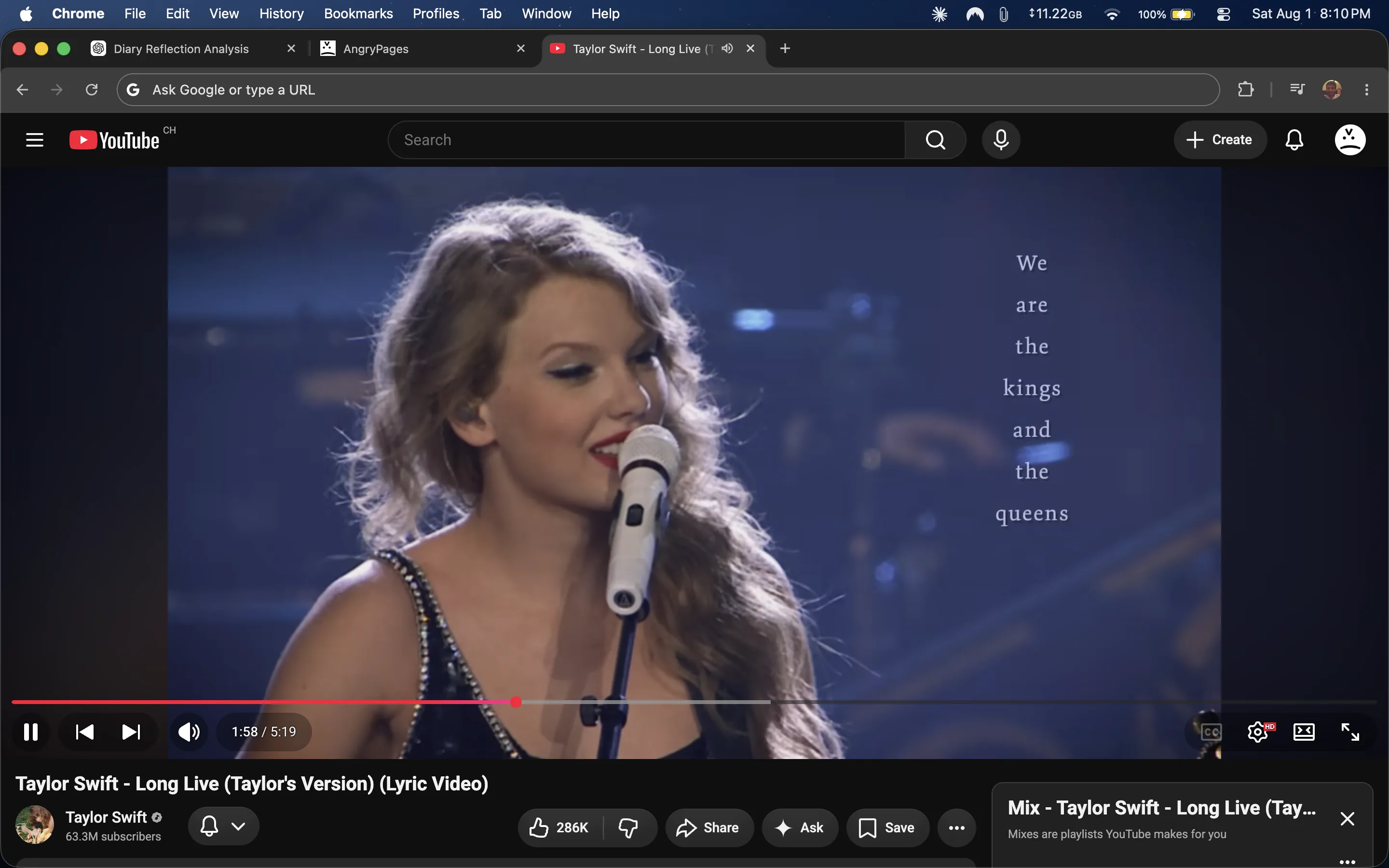
Task: Click the Chrome forward arrow
Action: pos(56,90)
